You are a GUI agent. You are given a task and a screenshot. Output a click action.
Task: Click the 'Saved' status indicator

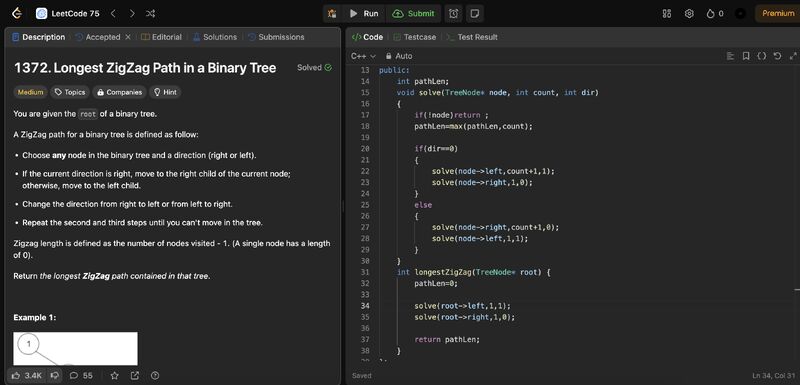pos(362,376)
